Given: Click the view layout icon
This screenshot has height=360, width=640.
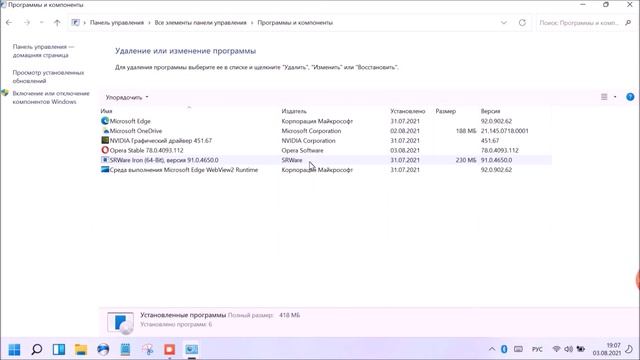Looking at the screenshot, I should 604,97.
